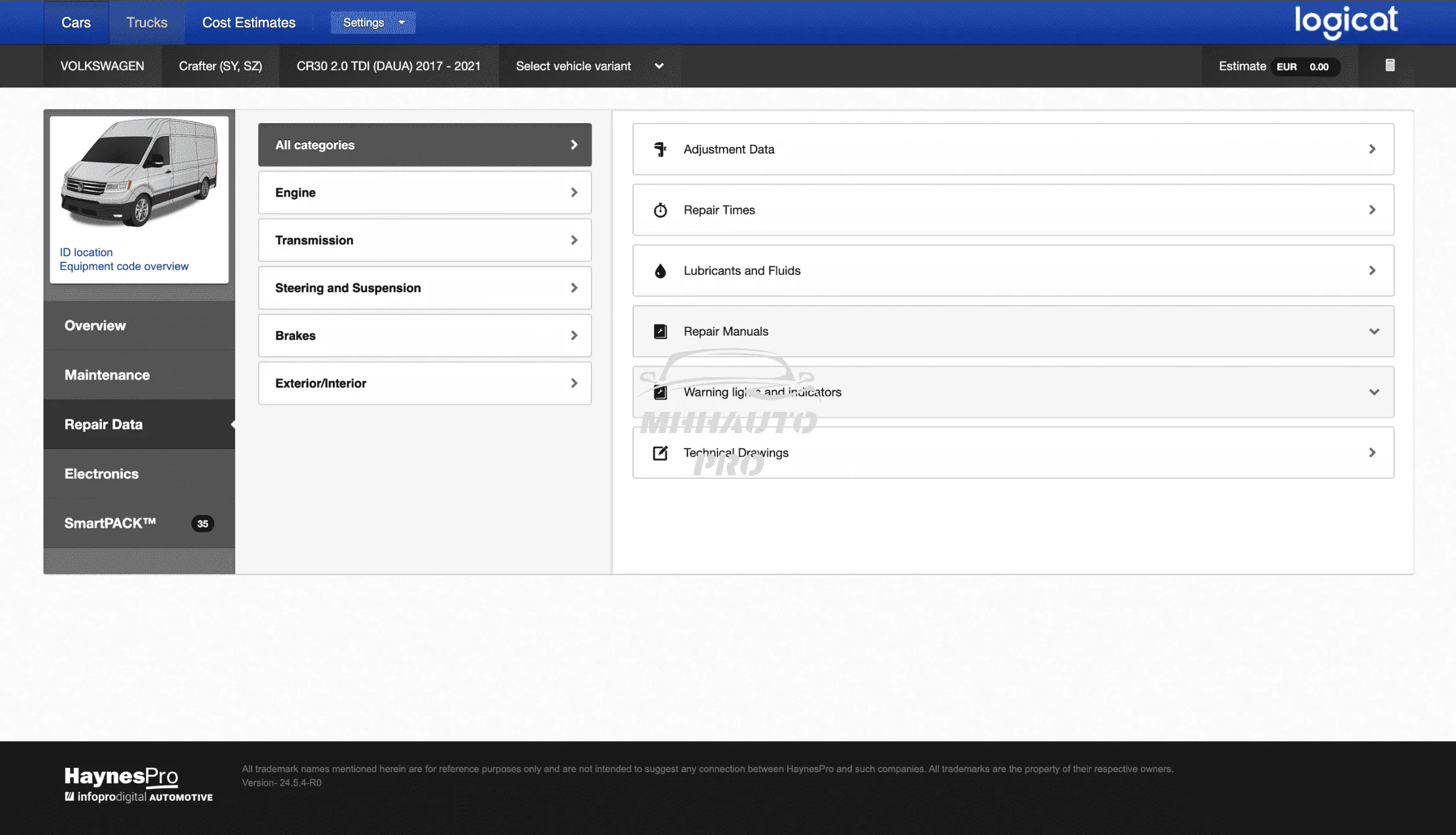Open the Equipment code overview link
This screenshot has width=1456, height=835.
coord(124,266)
